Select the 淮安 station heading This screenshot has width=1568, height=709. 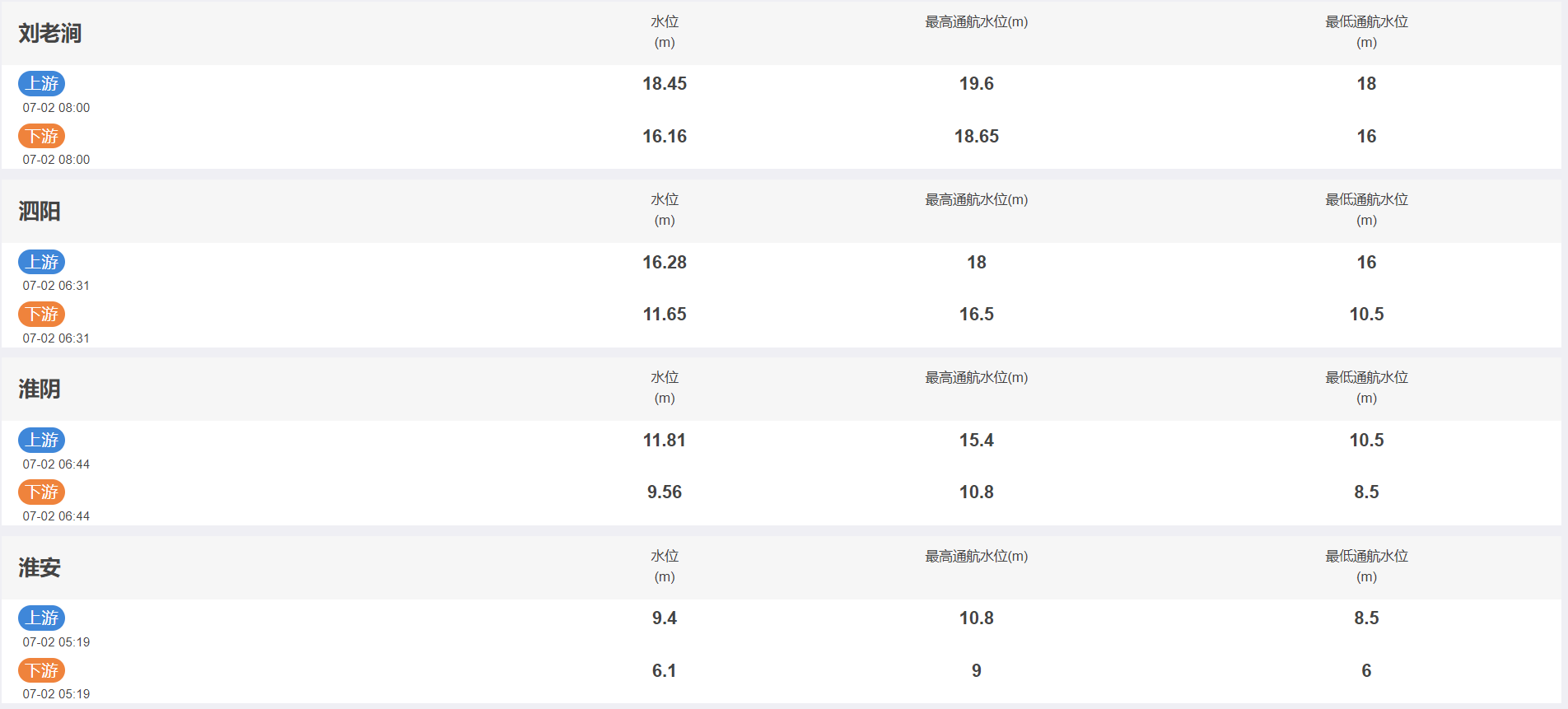(x=40, y=567)
